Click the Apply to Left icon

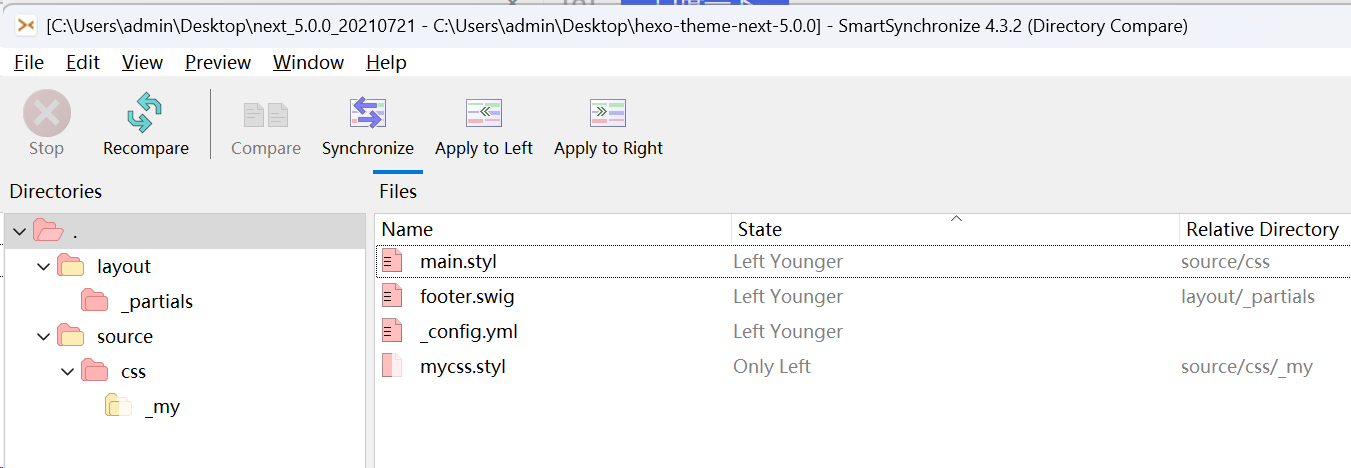pyautogui.click(x=484, y=113)
